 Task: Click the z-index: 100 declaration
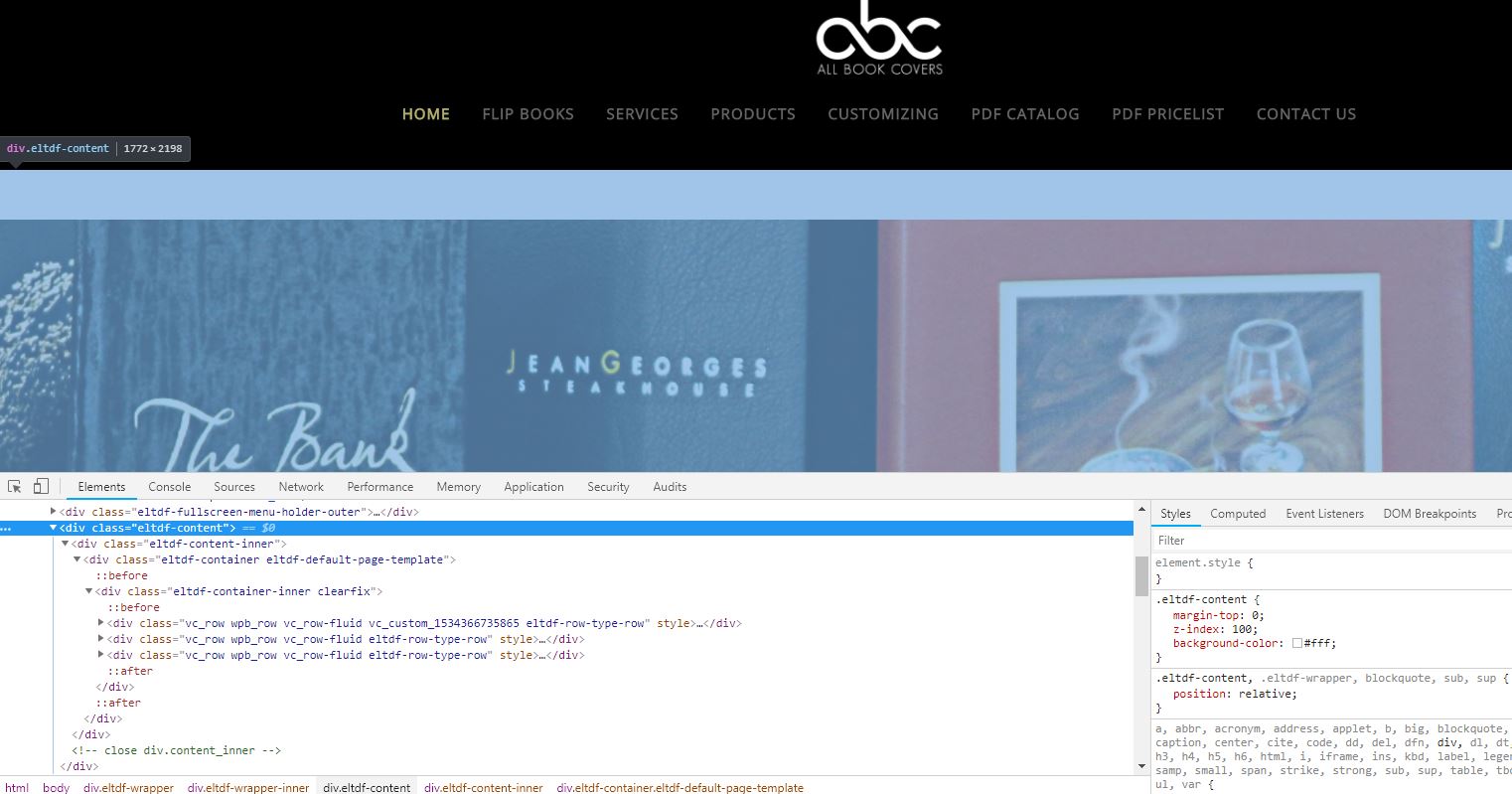1215,629
